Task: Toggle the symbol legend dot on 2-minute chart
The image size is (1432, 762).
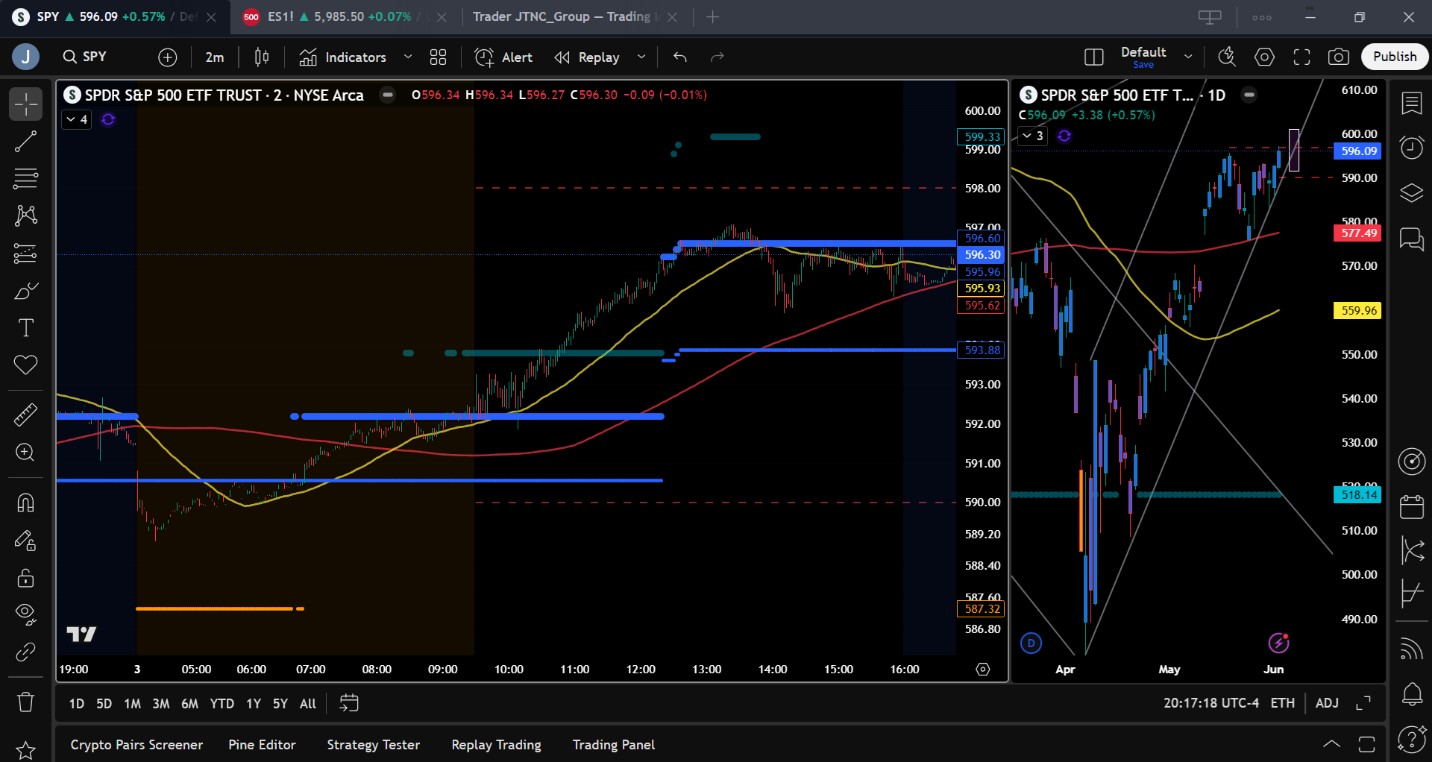Action: pos(387,95)
